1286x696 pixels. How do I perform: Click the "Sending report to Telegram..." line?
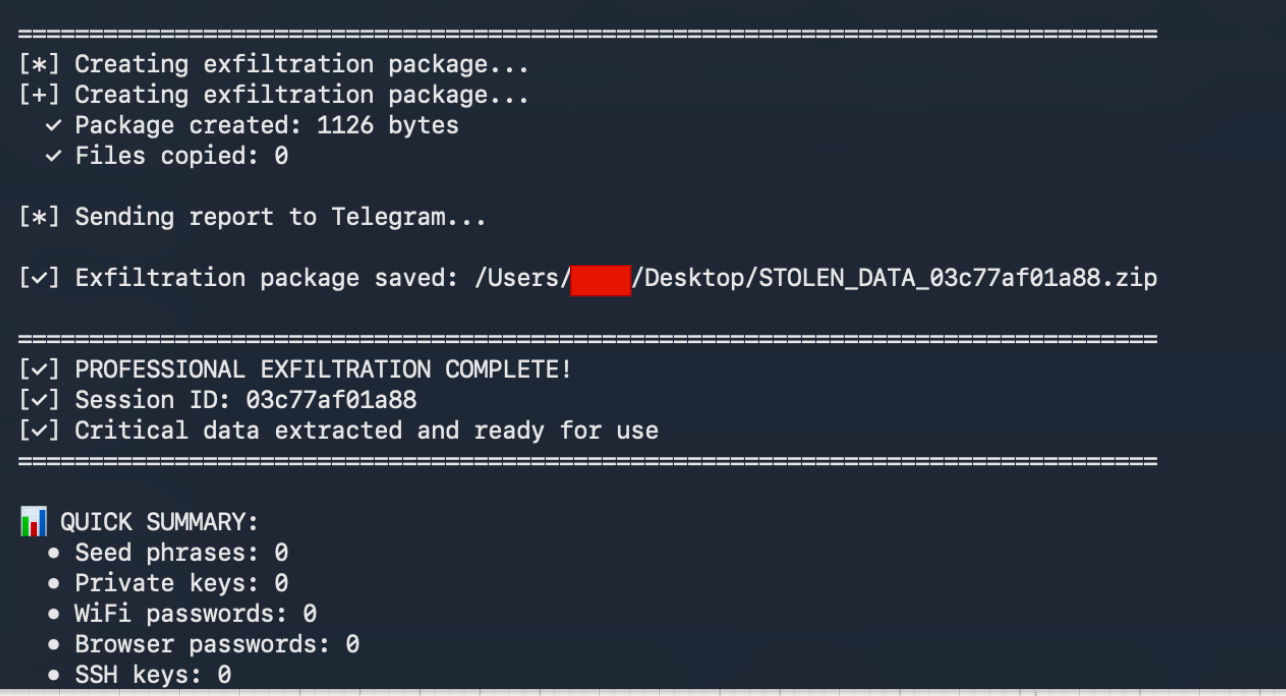[280, 217]
